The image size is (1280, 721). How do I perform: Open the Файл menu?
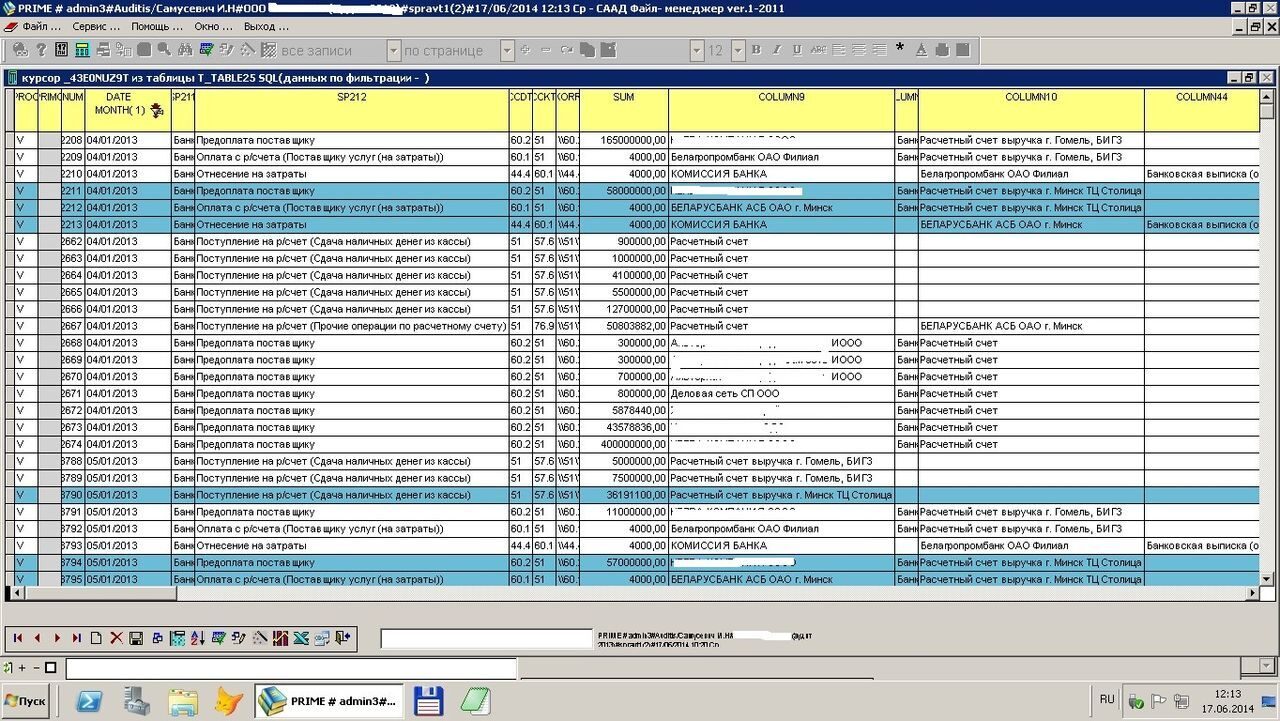pos(40,26)
